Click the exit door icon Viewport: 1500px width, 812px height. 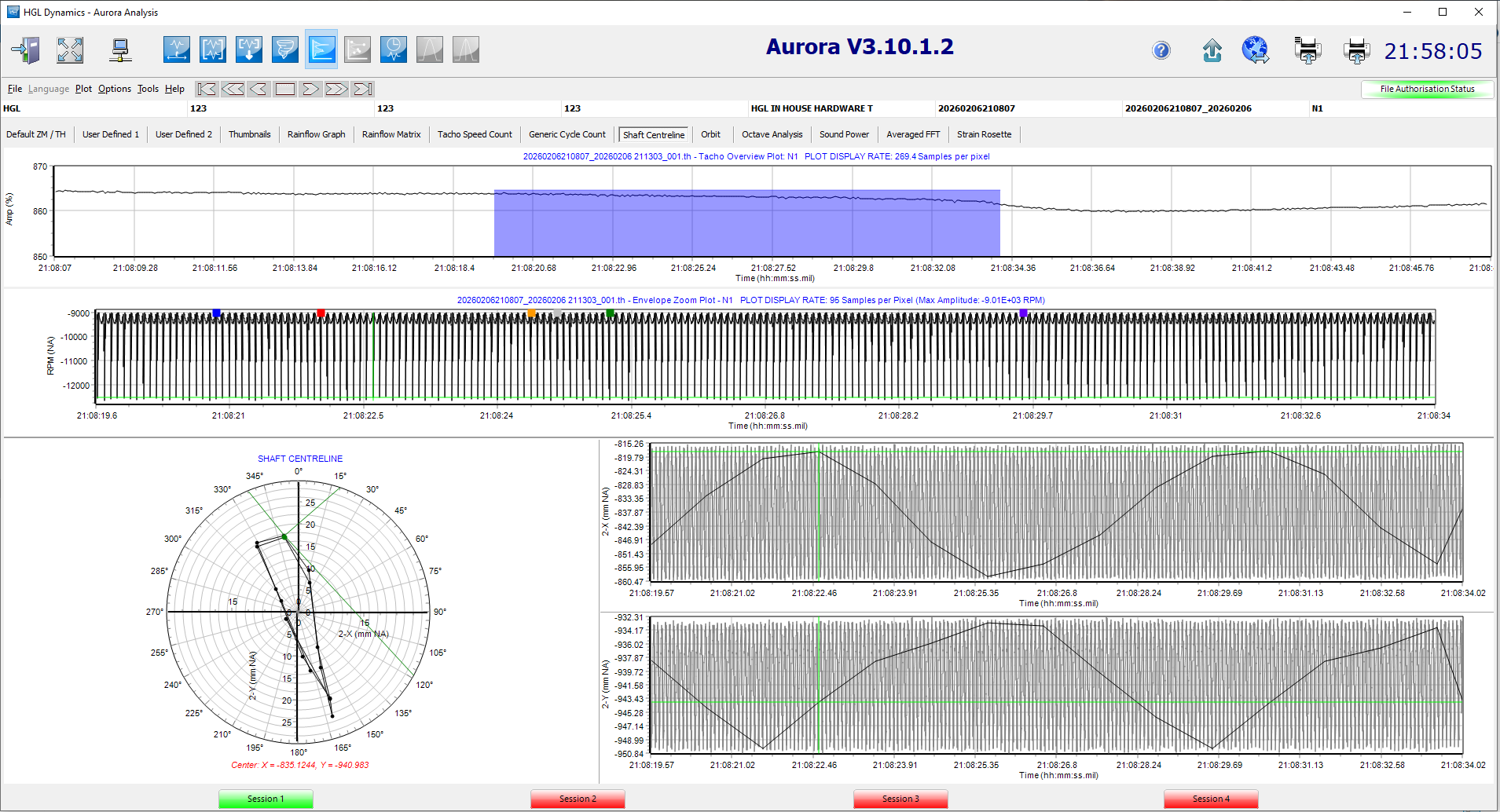(x=25, y=50)
